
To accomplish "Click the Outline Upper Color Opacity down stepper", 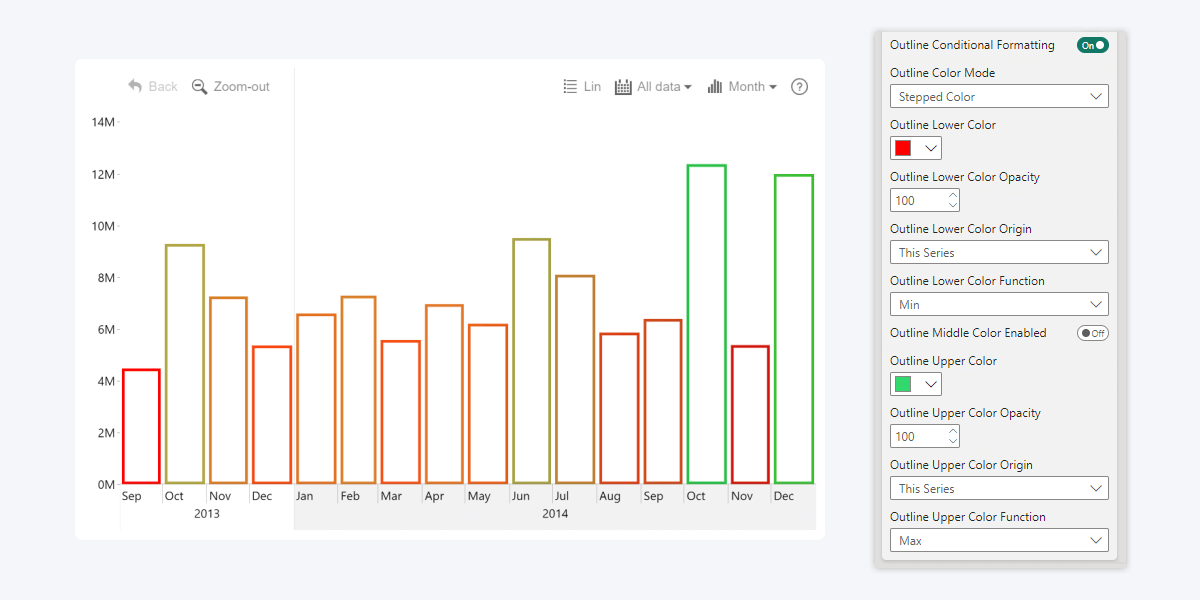I will pyautogui.click(x=952, y=440).
